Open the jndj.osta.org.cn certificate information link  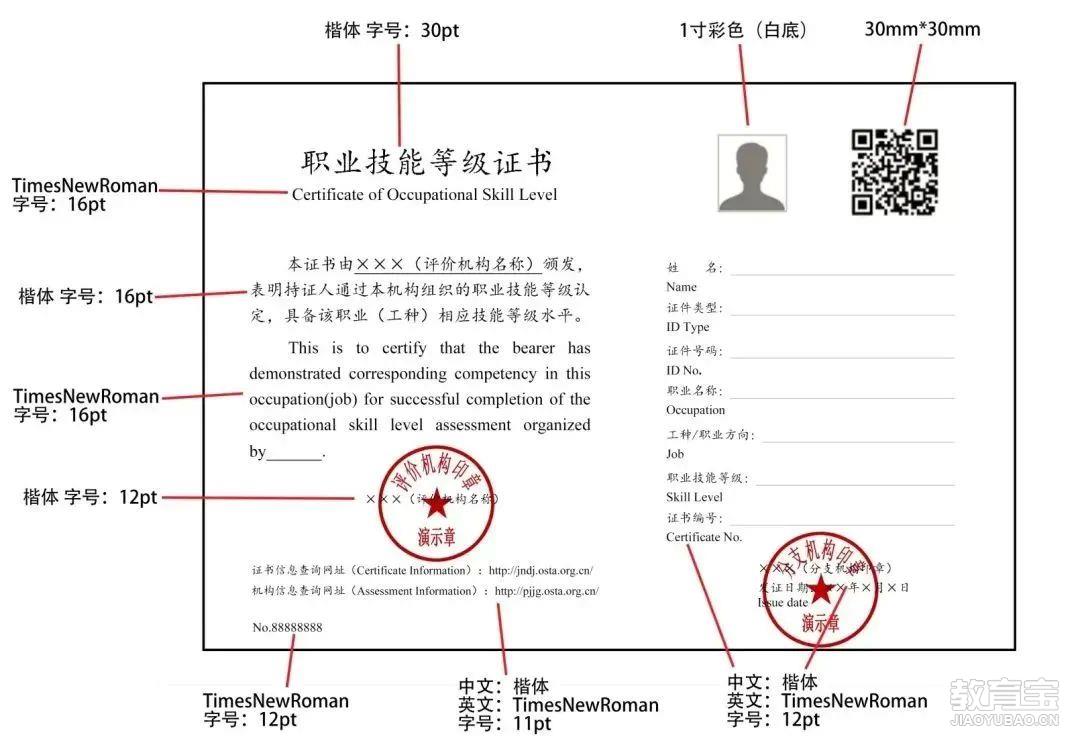pos(540,571)
